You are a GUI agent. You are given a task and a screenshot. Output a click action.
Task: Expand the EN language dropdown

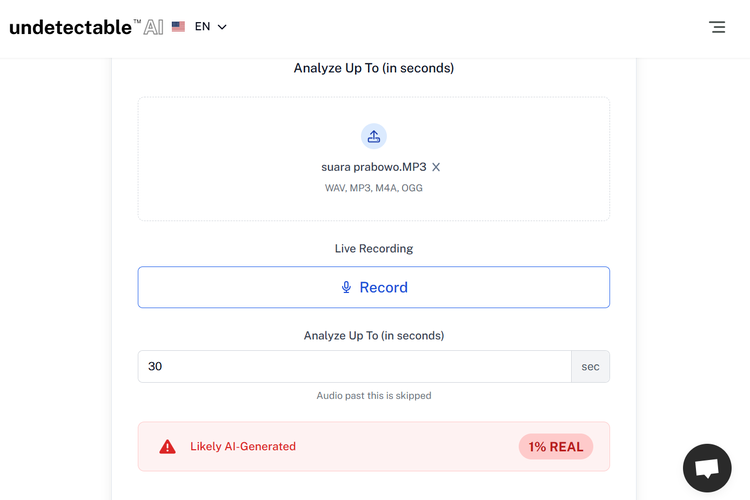tap(203, 27)
